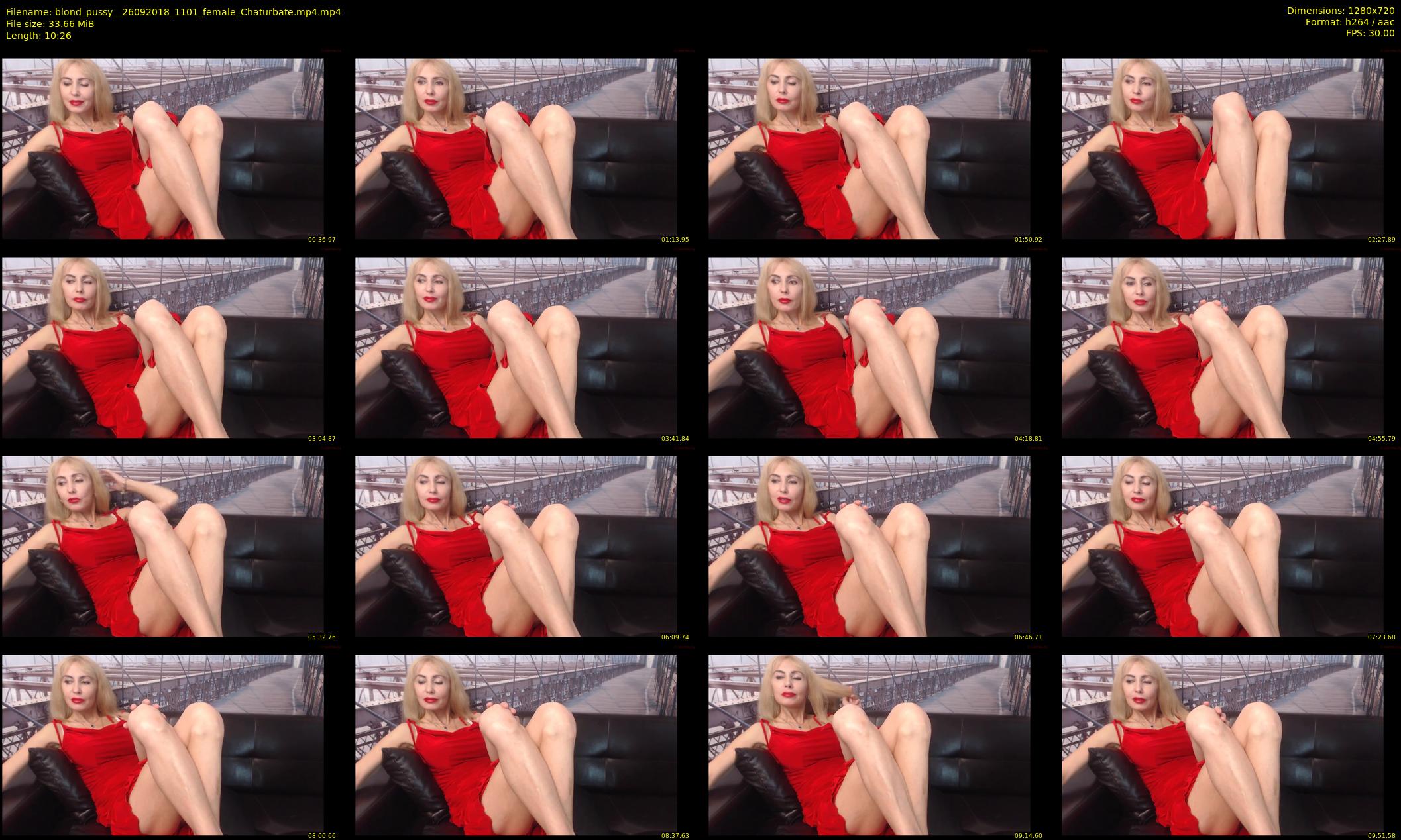
Task: Click the Length 10:26 label
Action: (x=38, y=36)
